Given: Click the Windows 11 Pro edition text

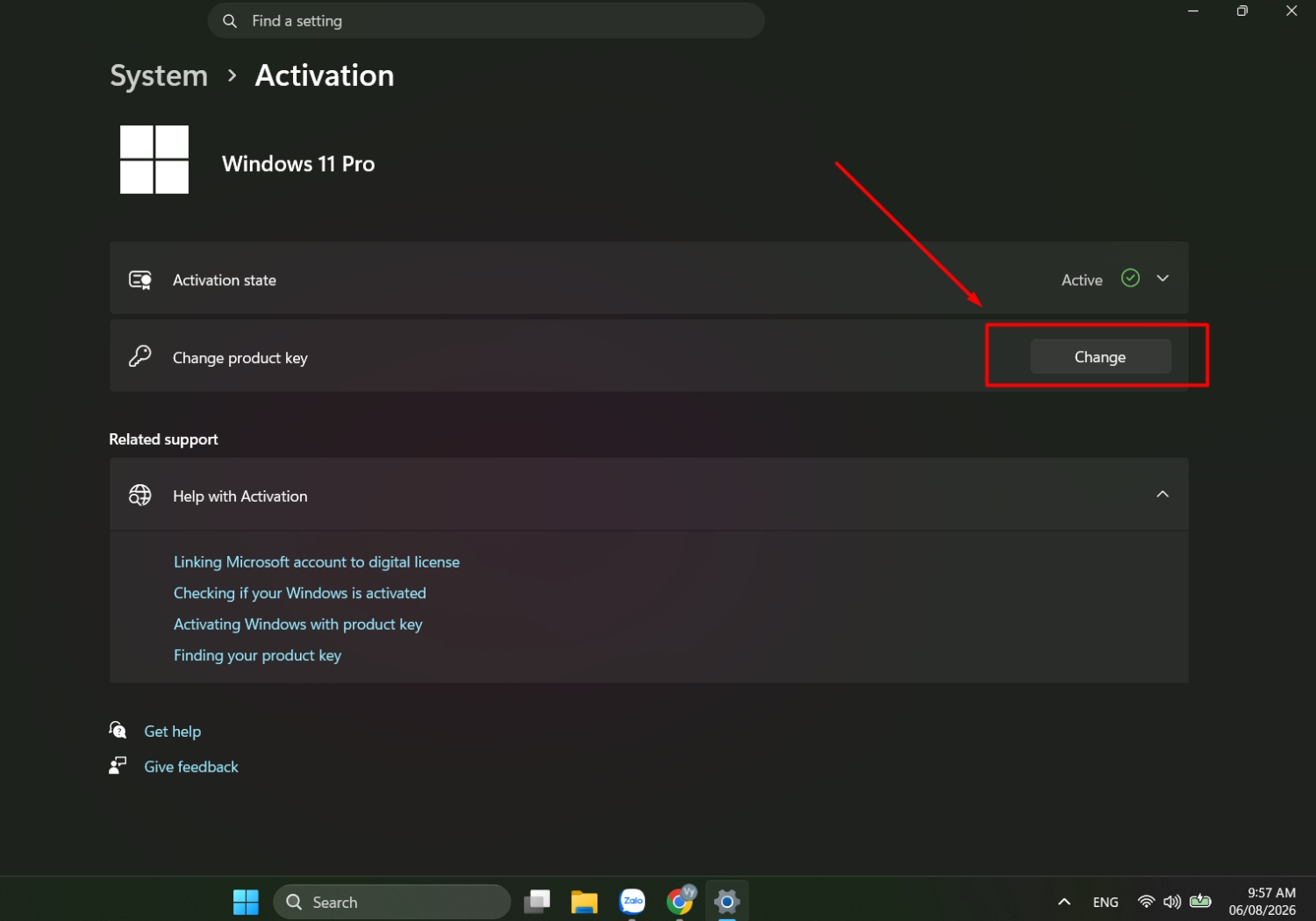Looking at the screenshot, I should [298, 164].
